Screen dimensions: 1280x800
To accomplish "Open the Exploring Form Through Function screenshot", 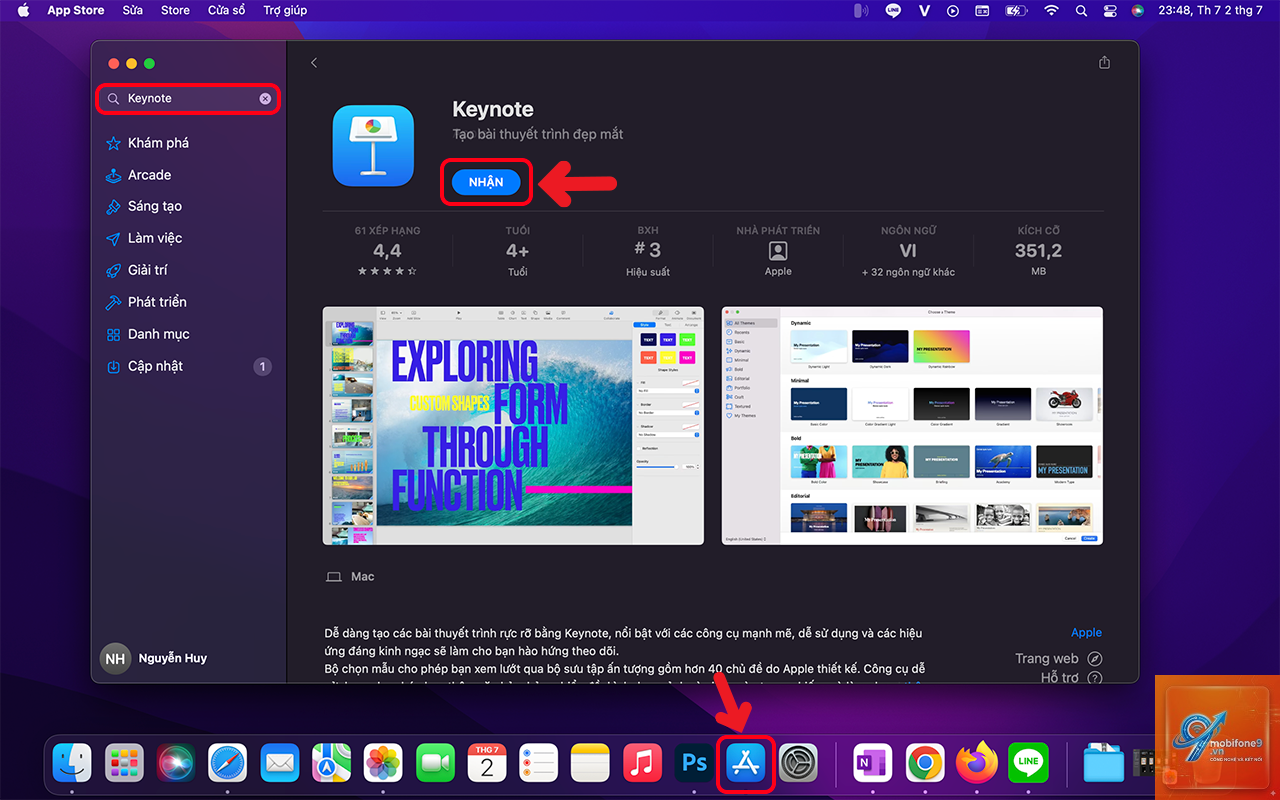I will pos(513,426).
